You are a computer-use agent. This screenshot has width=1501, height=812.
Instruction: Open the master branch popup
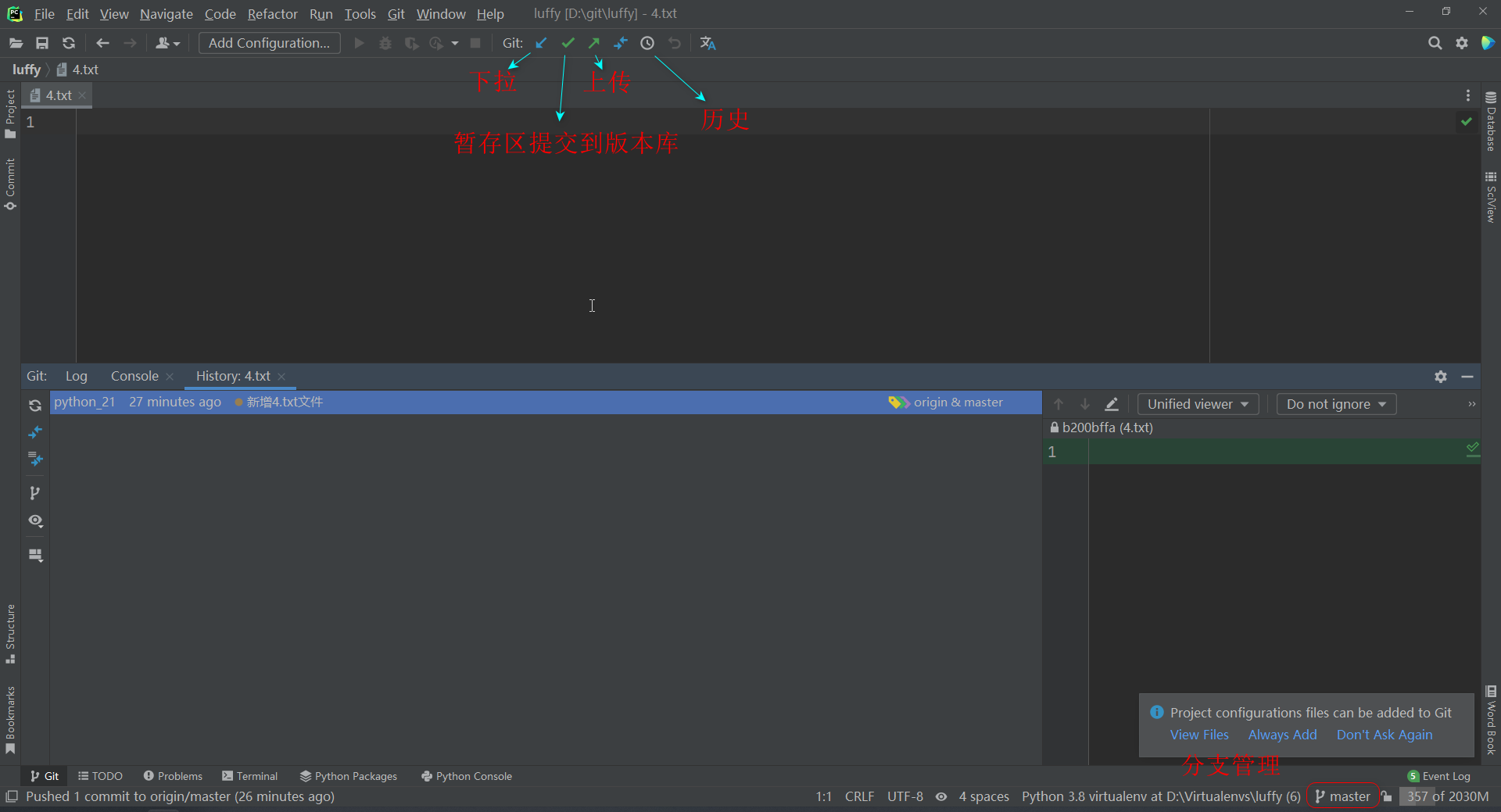[1343, 796]
